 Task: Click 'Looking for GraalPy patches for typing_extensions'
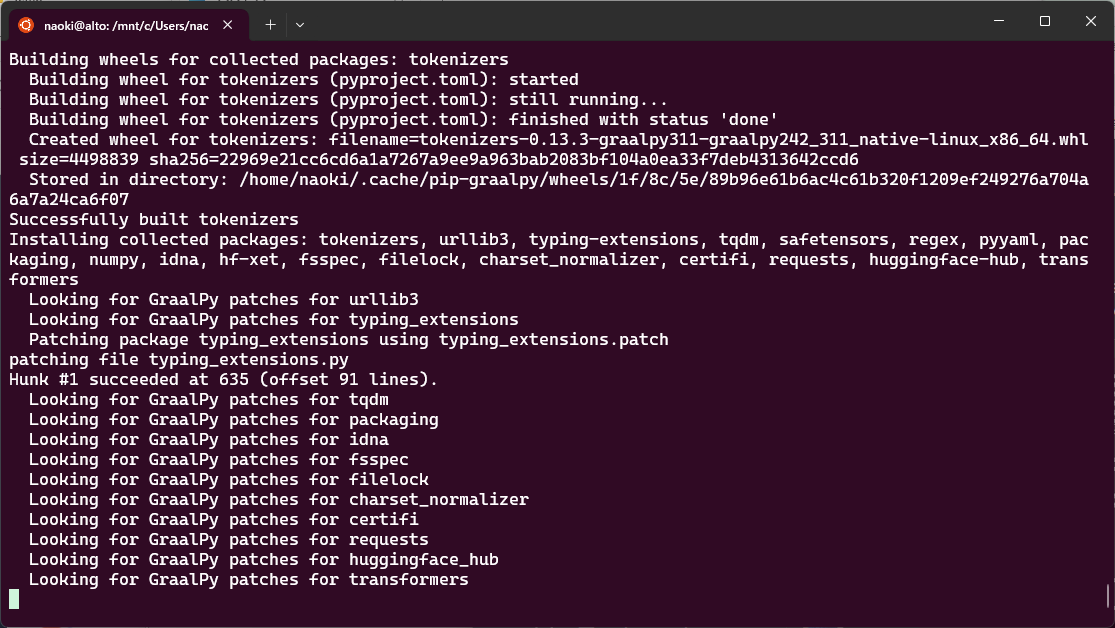point(274,319)
